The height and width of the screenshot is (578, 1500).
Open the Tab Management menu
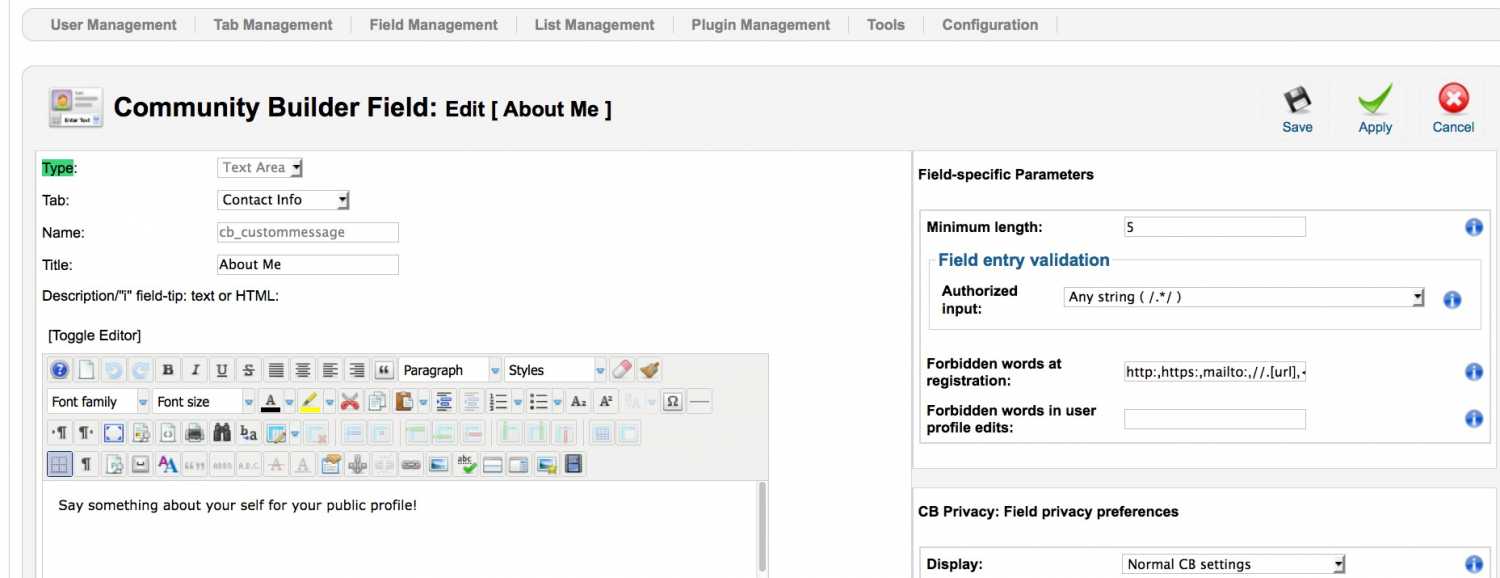click(273, 25)
